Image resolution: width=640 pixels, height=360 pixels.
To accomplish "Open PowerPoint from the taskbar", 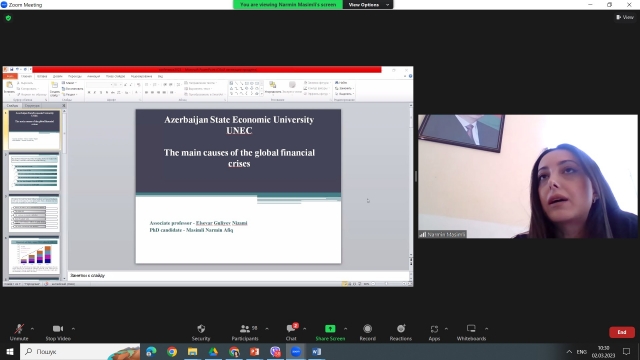I will click(x=255, y=351).
